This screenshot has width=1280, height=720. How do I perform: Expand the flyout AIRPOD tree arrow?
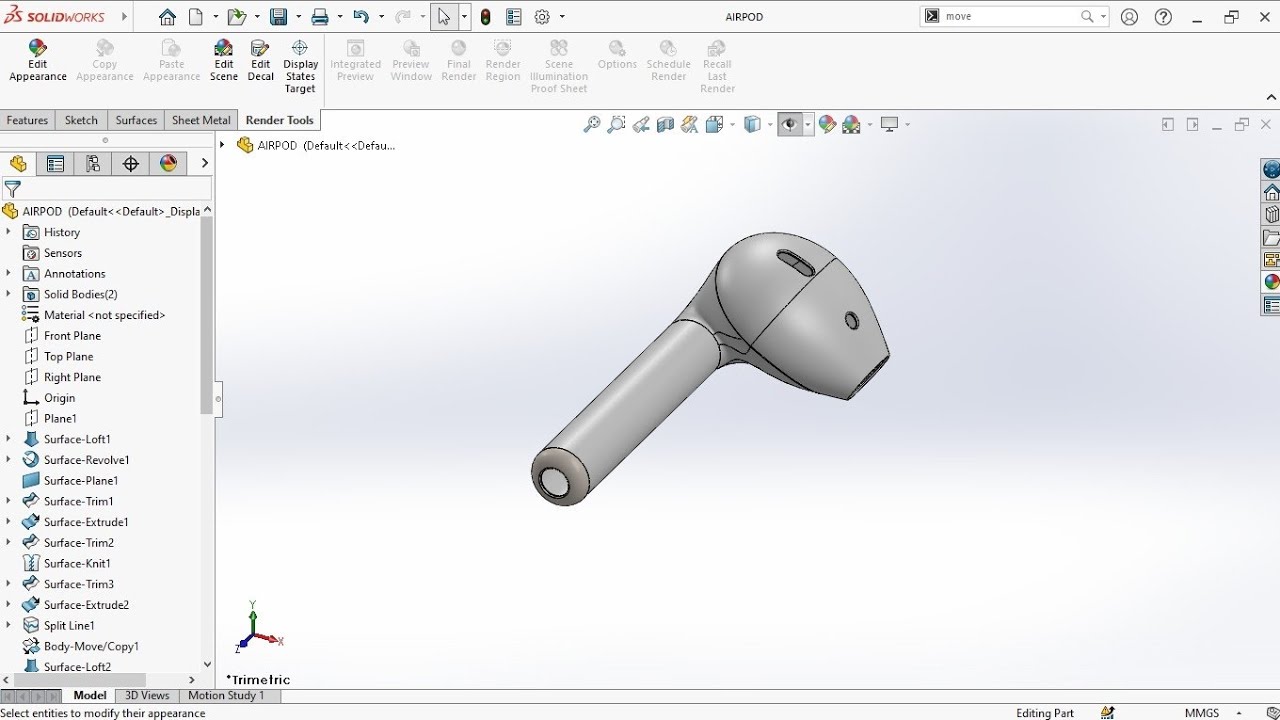(223, 145)
